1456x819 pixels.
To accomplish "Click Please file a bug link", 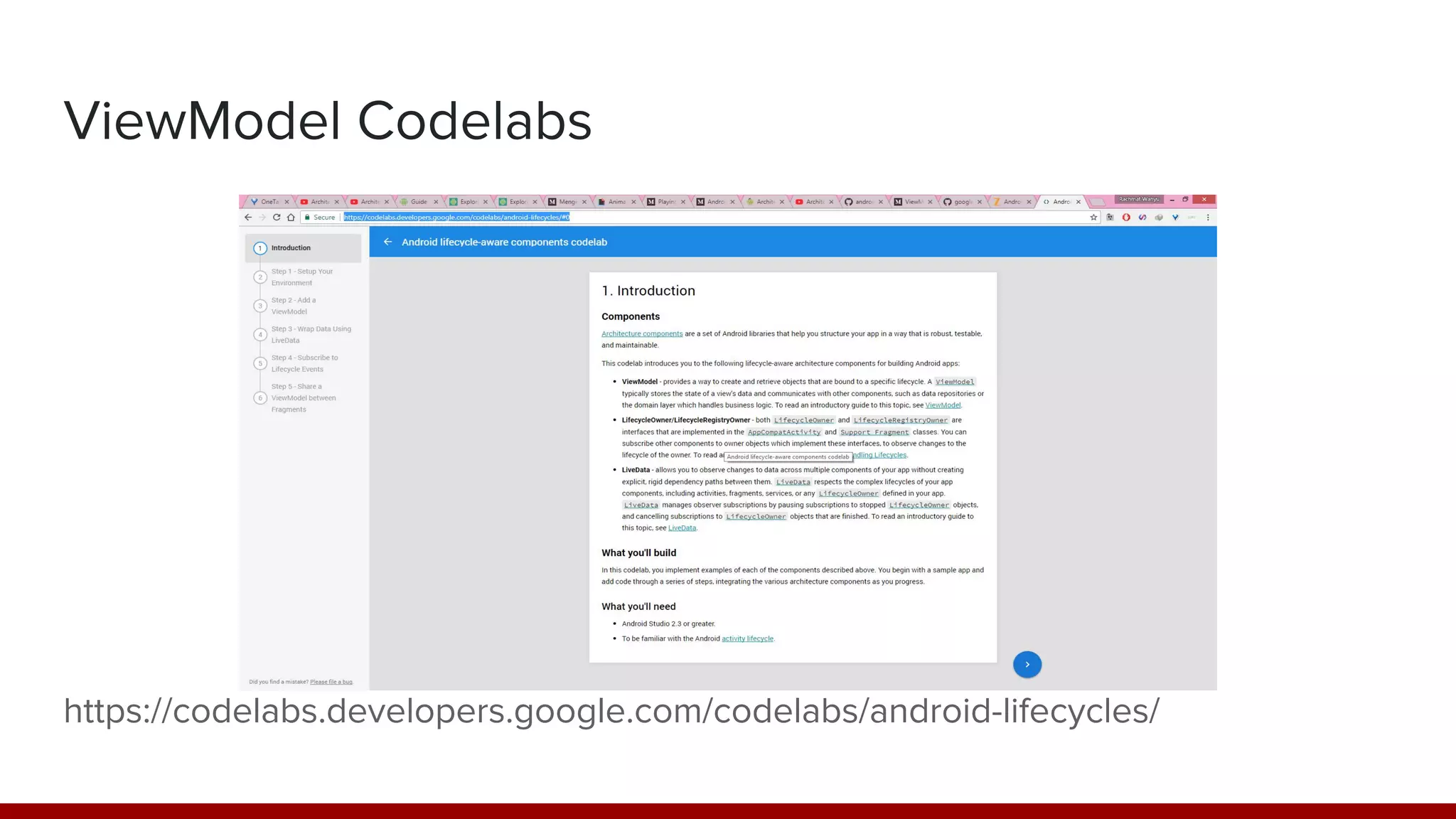I will tap(331, 682).
